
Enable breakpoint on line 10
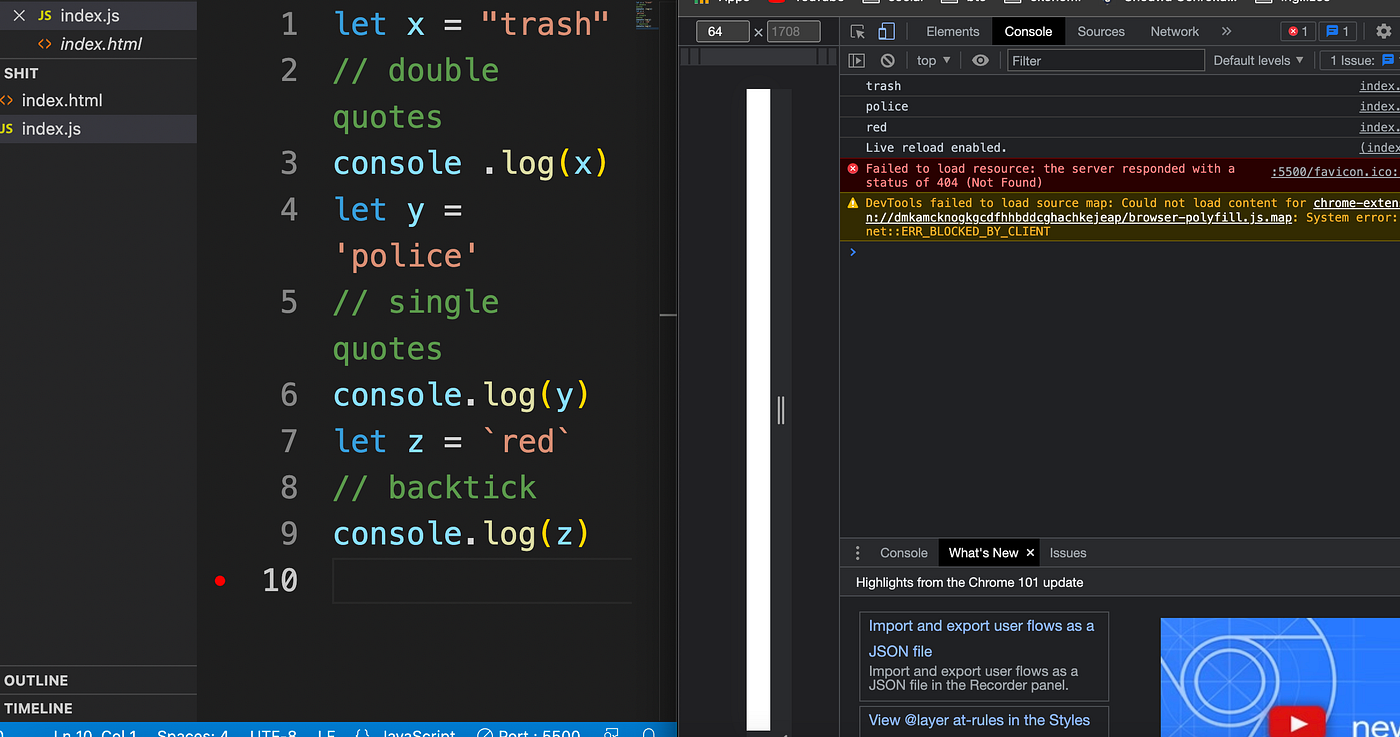coord(220,580)
